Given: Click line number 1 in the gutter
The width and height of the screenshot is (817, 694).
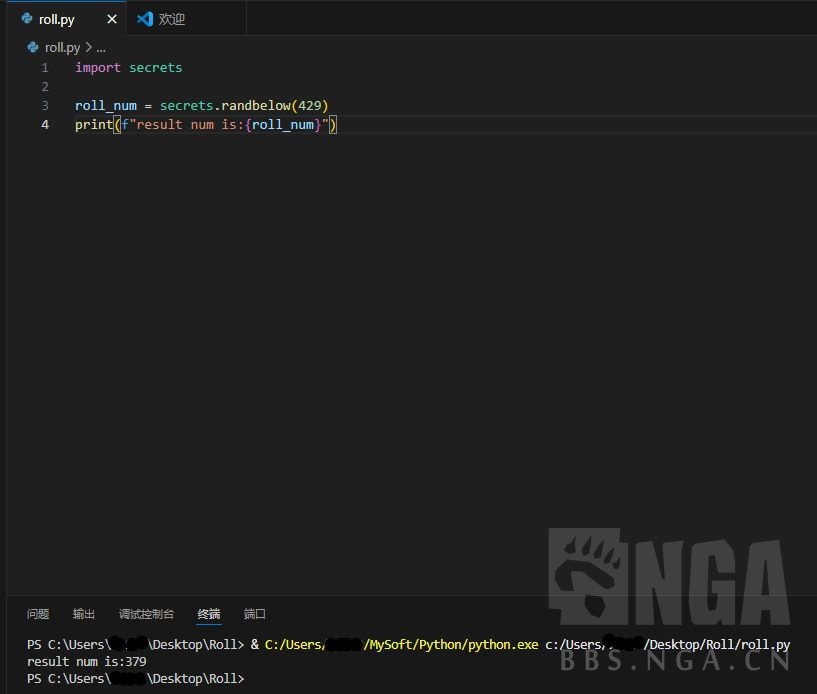Looking at the screenshot, I should [45, 68].
